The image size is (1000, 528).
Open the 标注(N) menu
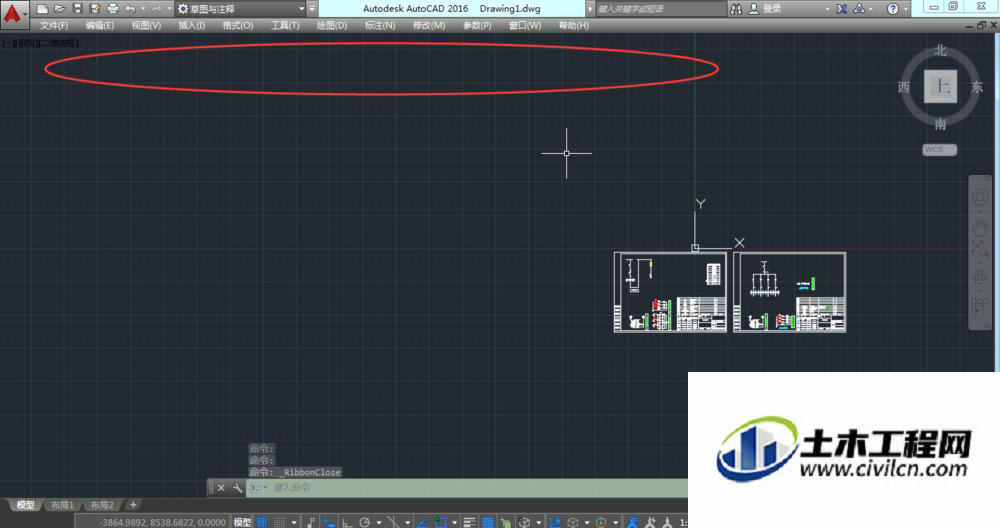click(379, 26)
